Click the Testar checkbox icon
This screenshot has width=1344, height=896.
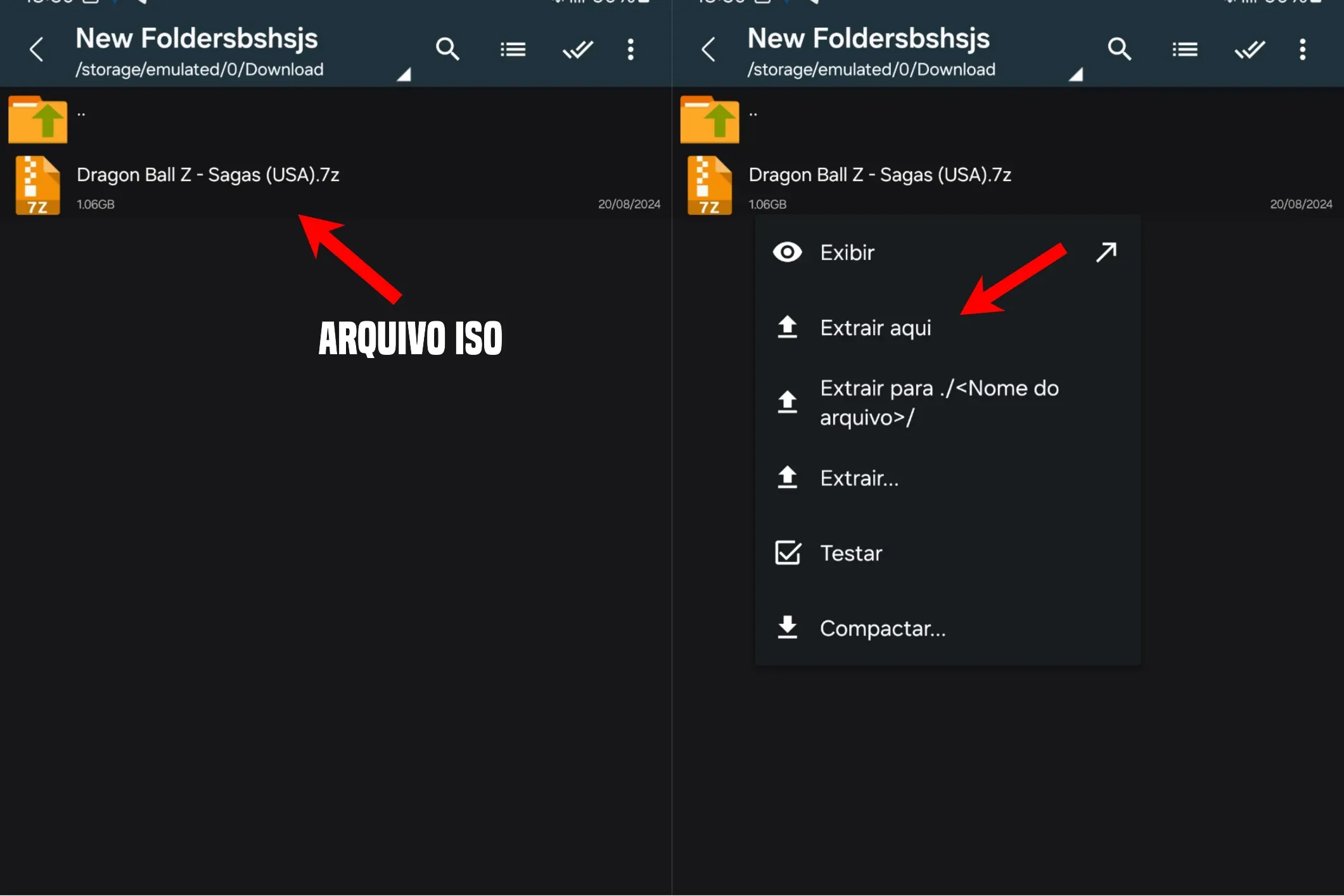[787, 553]
